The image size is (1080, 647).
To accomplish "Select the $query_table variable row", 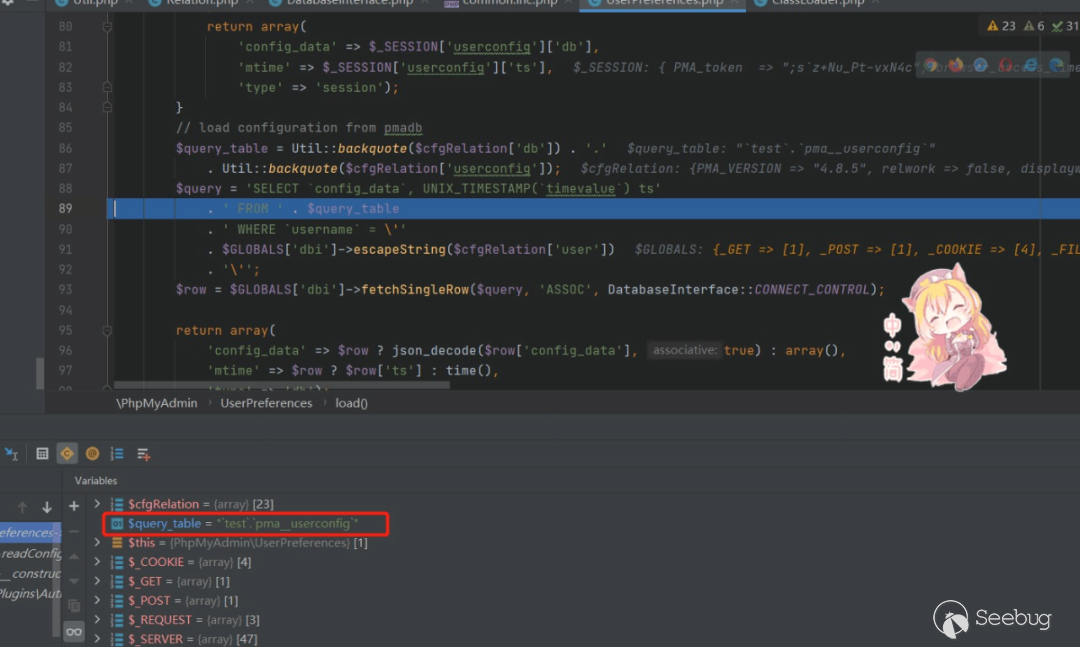I will pos(242,524).
